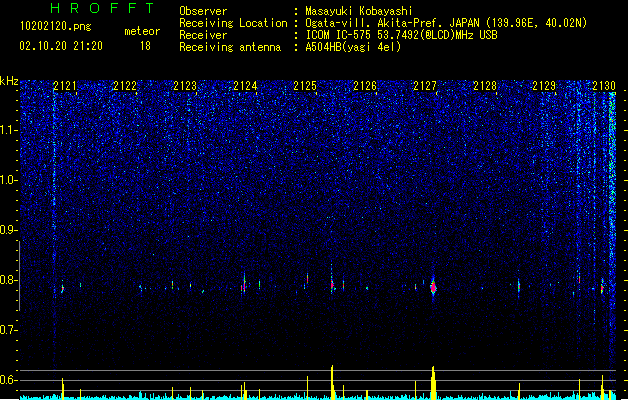
Task: Click the 1.1 kHz axis label
Action: [9, 130]
